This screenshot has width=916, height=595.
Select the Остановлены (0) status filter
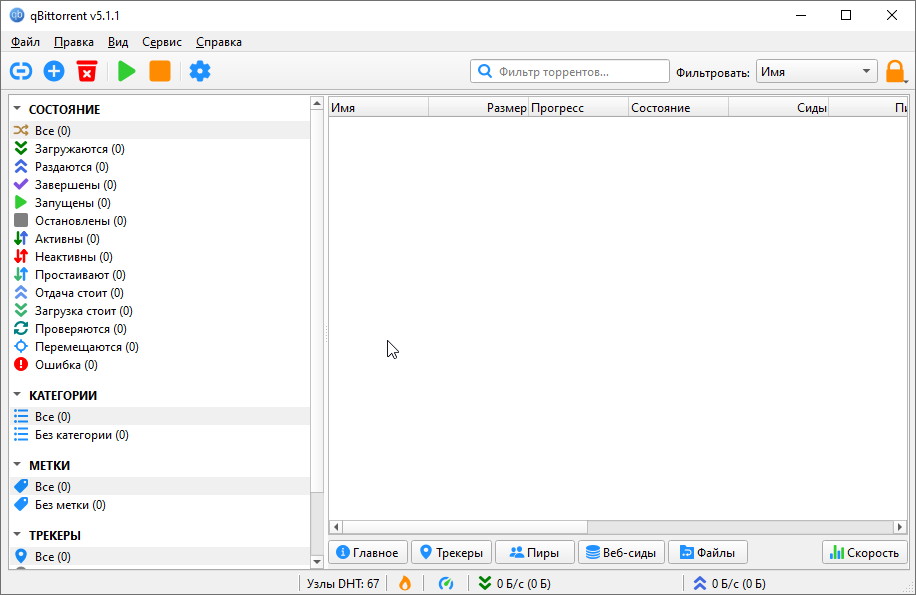pos(159,221)
